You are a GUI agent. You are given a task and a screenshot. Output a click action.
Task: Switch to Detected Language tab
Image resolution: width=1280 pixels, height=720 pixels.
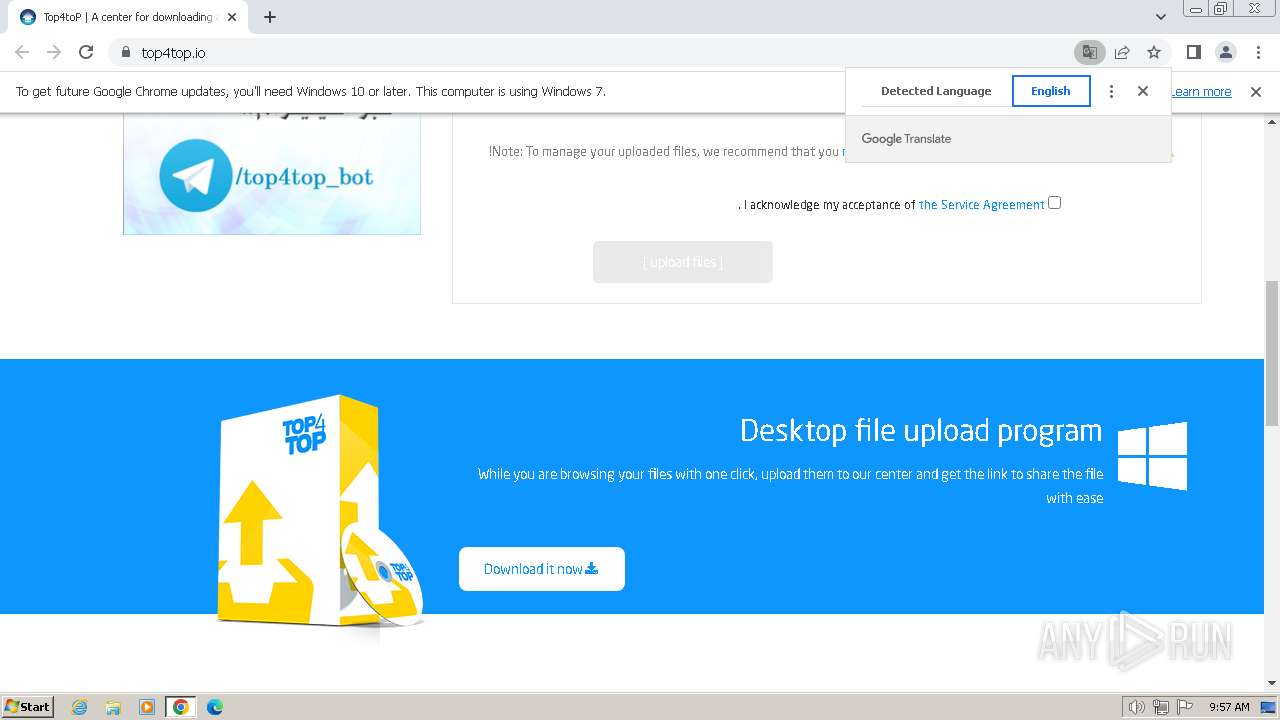[x=936, y=91]
